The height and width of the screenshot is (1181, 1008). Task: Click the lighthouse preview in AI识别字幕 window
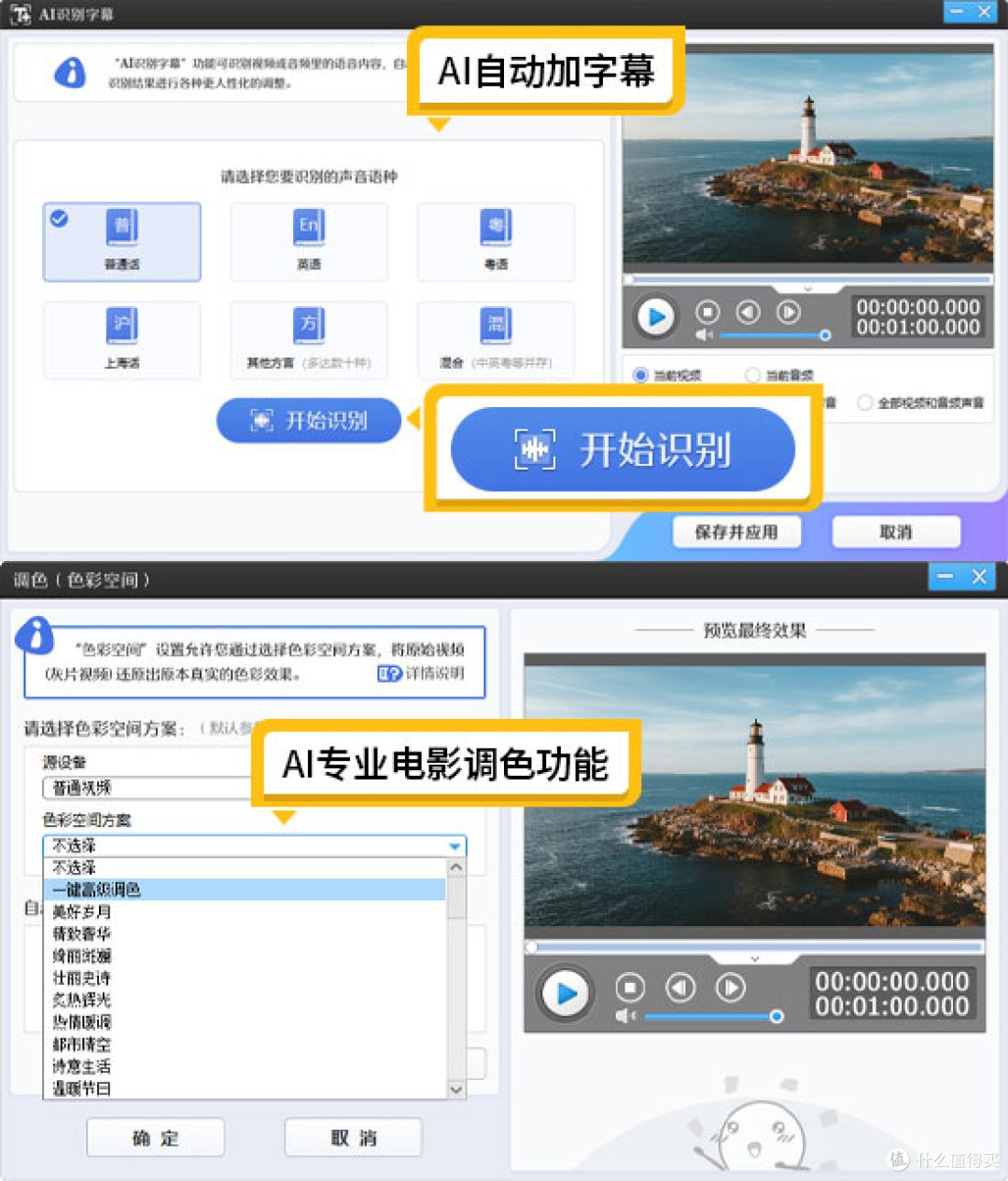point(808,159)
